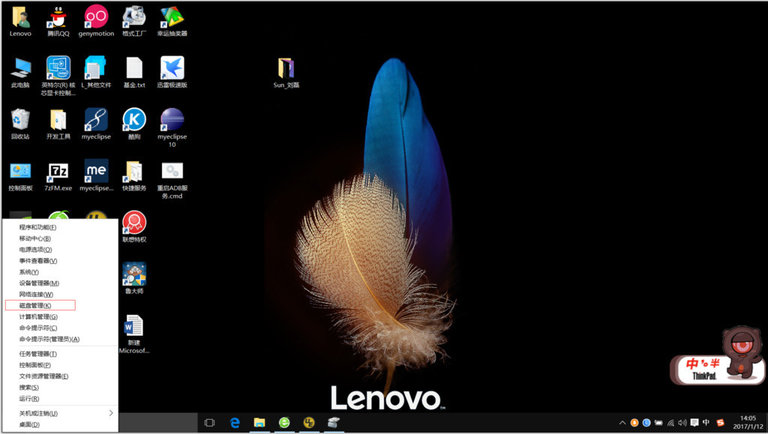Screen dimensions: 768x434
Task: Open the Intel graphics control panel shortcut
Action: (58, 76)
